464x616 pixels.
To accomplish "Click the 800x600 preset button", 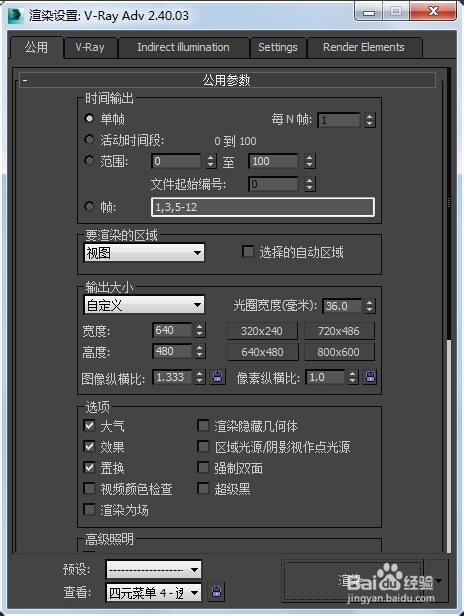I will (339, 352).
